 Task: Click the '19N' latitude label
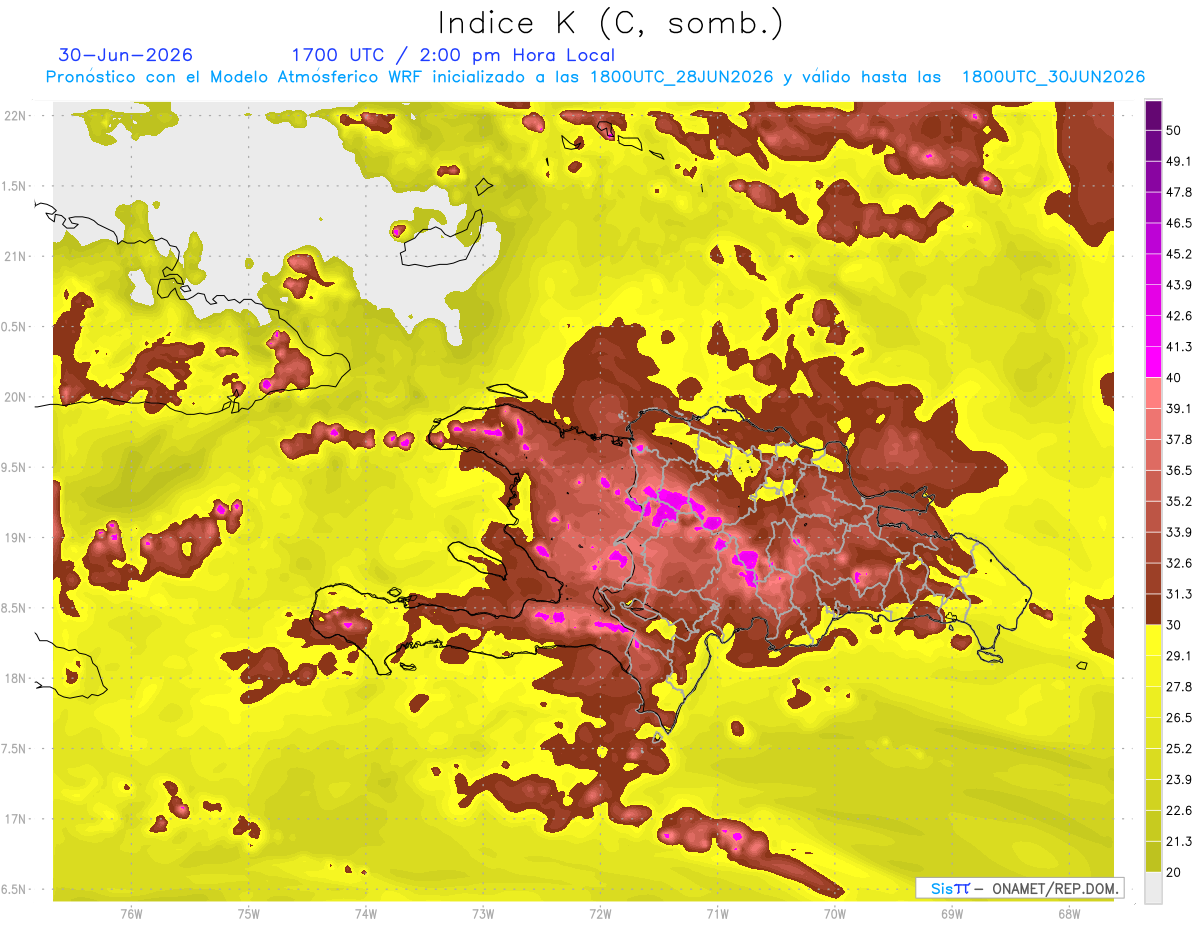tap(17, 538)
